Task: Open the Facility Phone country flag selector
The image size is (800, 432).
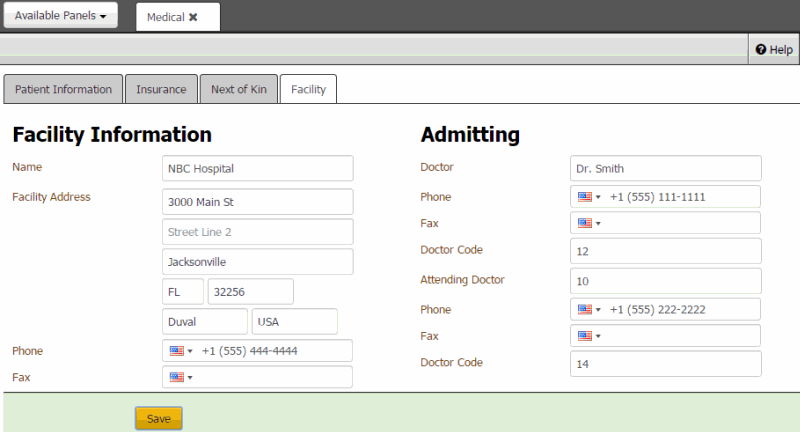Action: tap(180, 351)
